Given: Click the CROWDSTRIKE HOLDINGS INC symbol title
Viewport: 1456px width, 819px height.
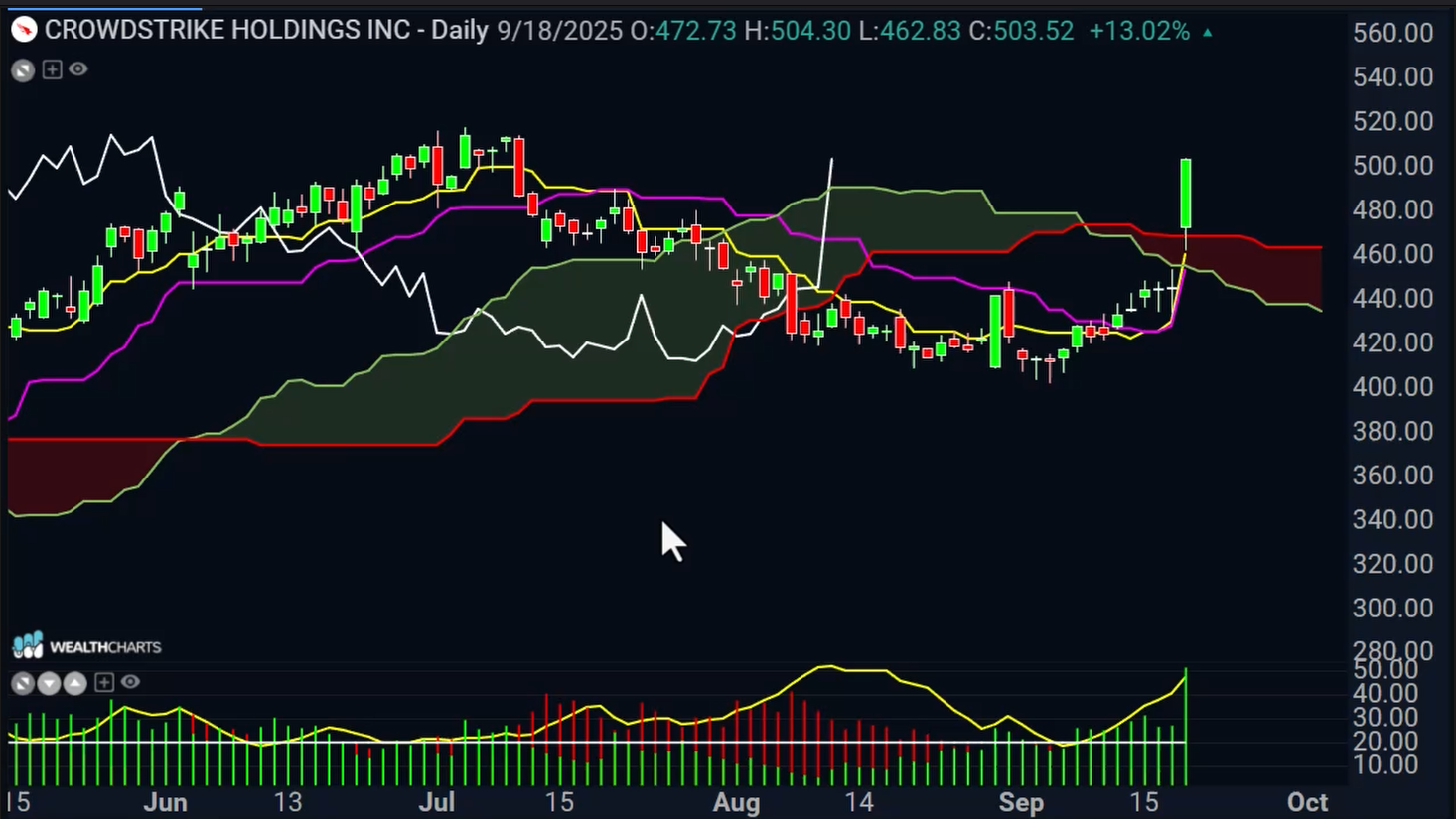Looking at the screenshot, I should coord(227,30).
